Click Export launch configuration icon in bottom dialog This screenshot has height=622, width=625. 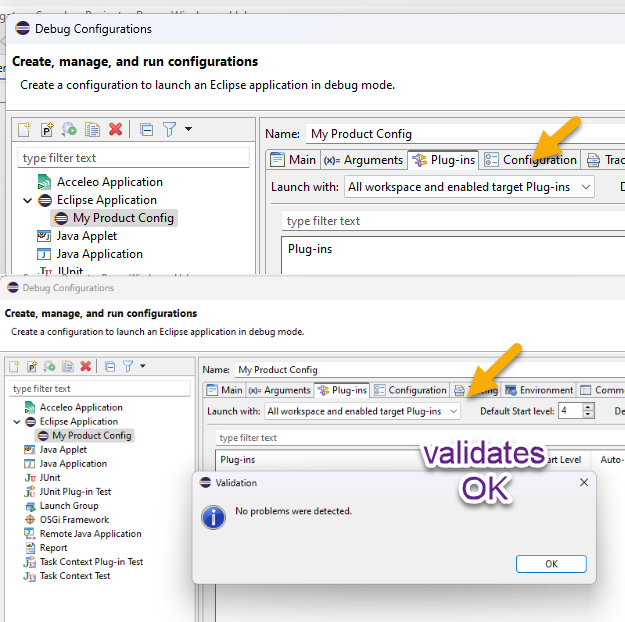[49, 366]
